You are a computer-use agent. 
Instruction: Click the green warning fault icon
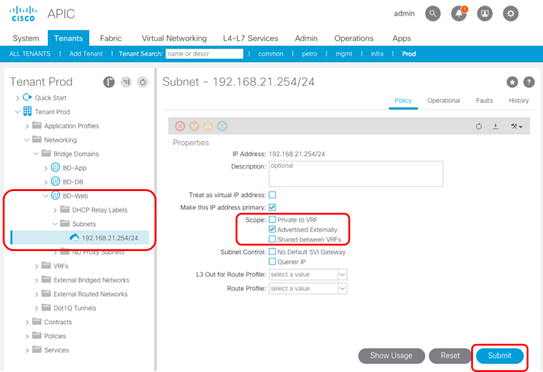222,126
